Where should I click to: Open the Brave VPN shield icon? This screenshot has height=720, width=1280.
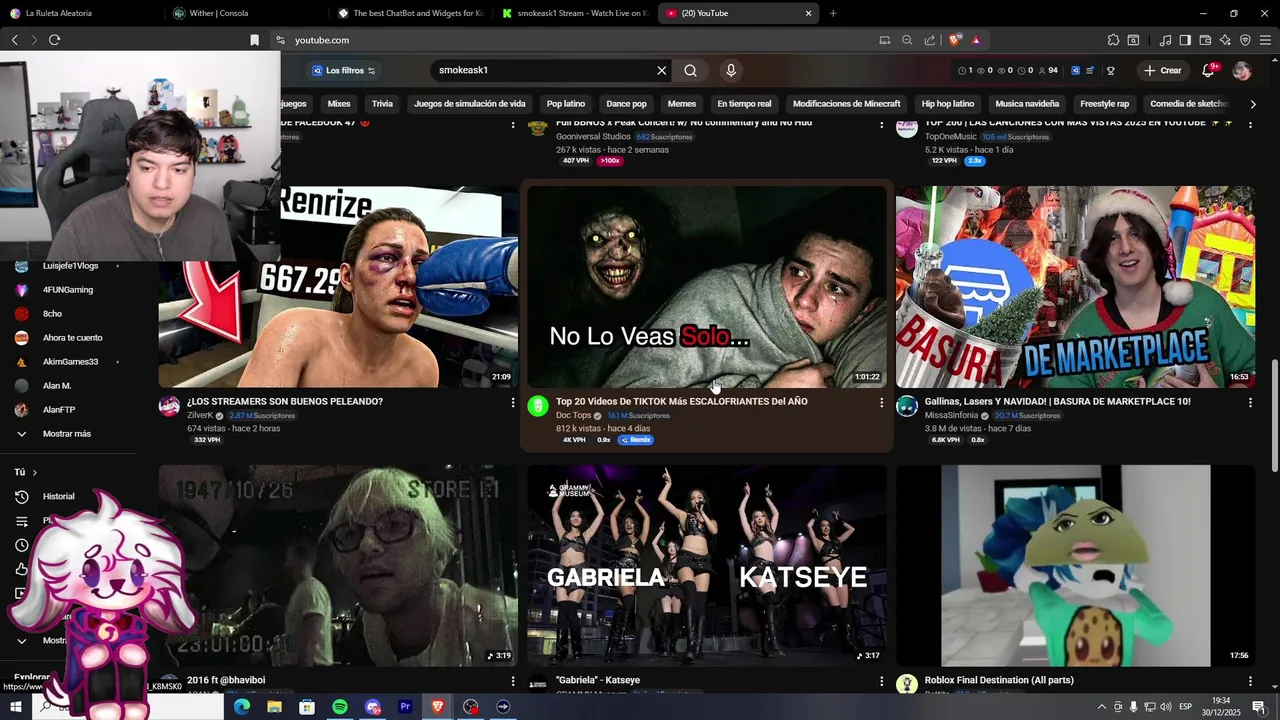pyautogui.click(x=1245, y=40)
